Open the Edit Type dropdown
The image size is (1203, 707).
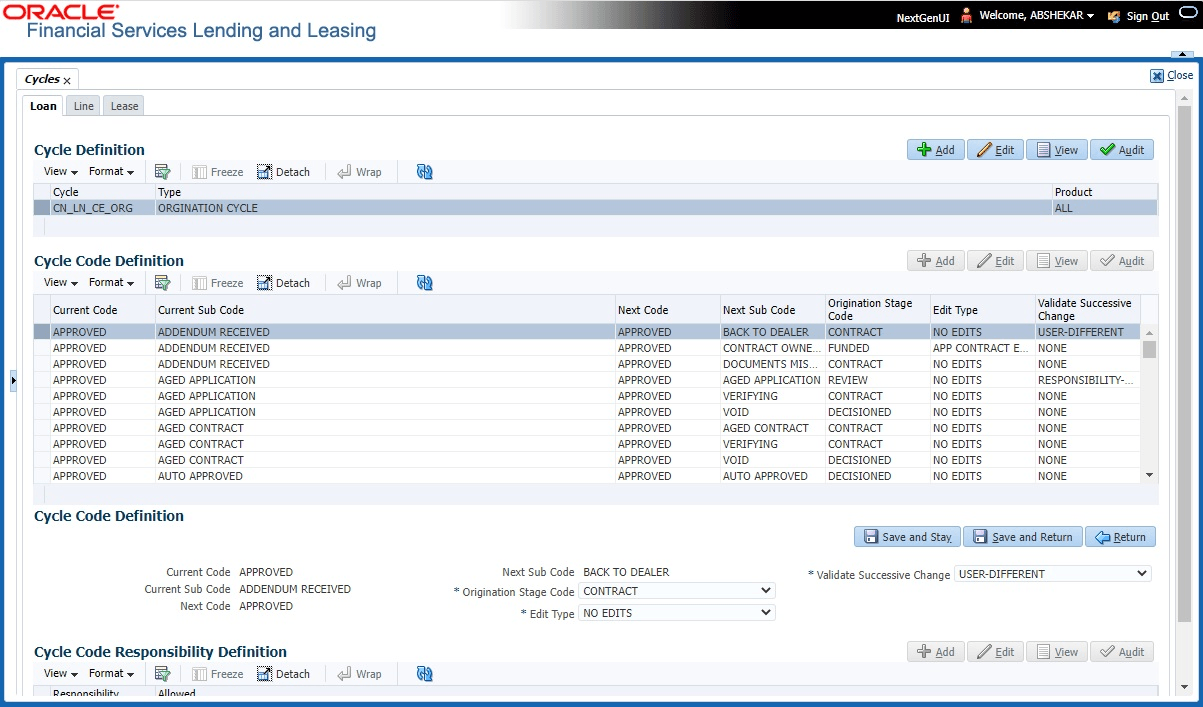677,613
